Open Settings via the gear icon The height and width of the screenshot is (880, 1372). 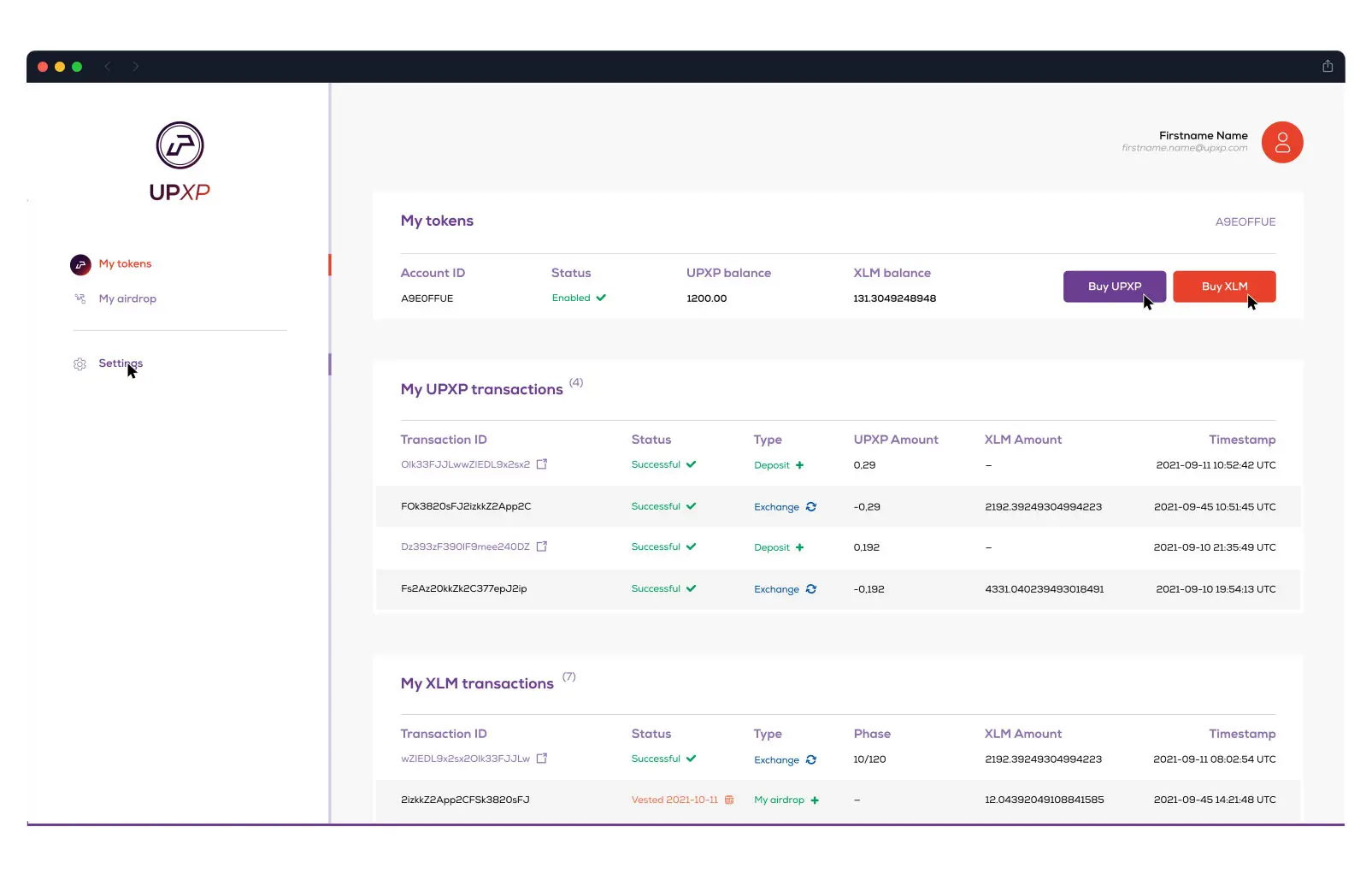pyautogui.click(x=79, y=363)
